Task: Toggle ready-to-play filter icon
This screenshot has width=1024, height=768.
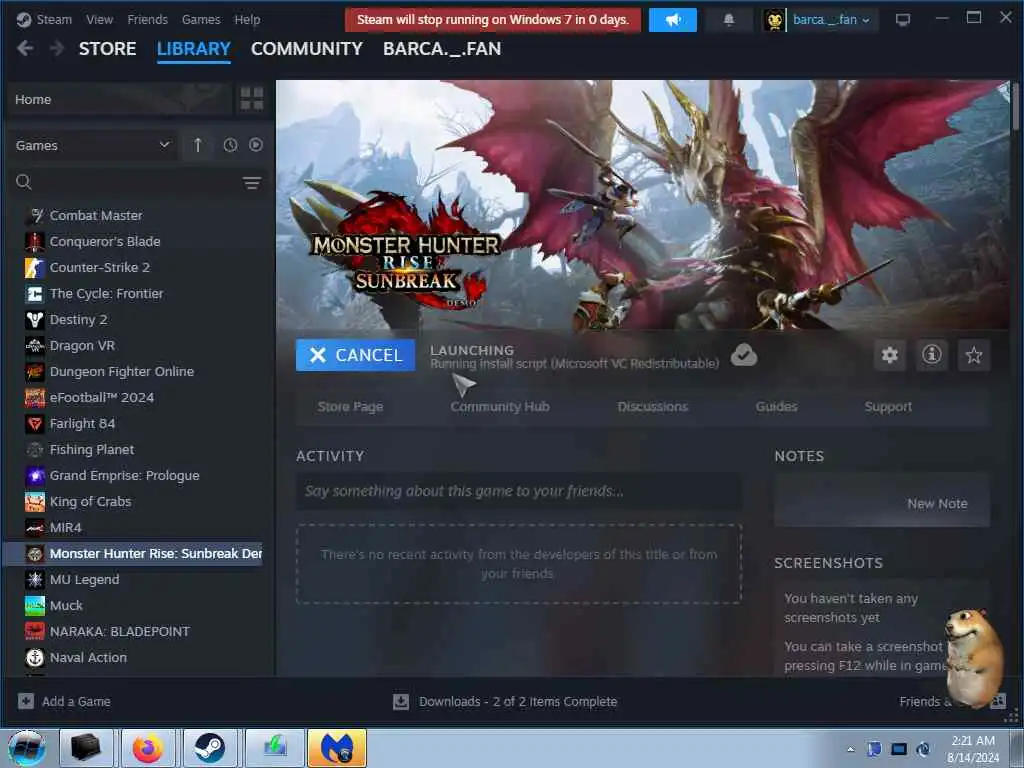Action: point(256,145)
